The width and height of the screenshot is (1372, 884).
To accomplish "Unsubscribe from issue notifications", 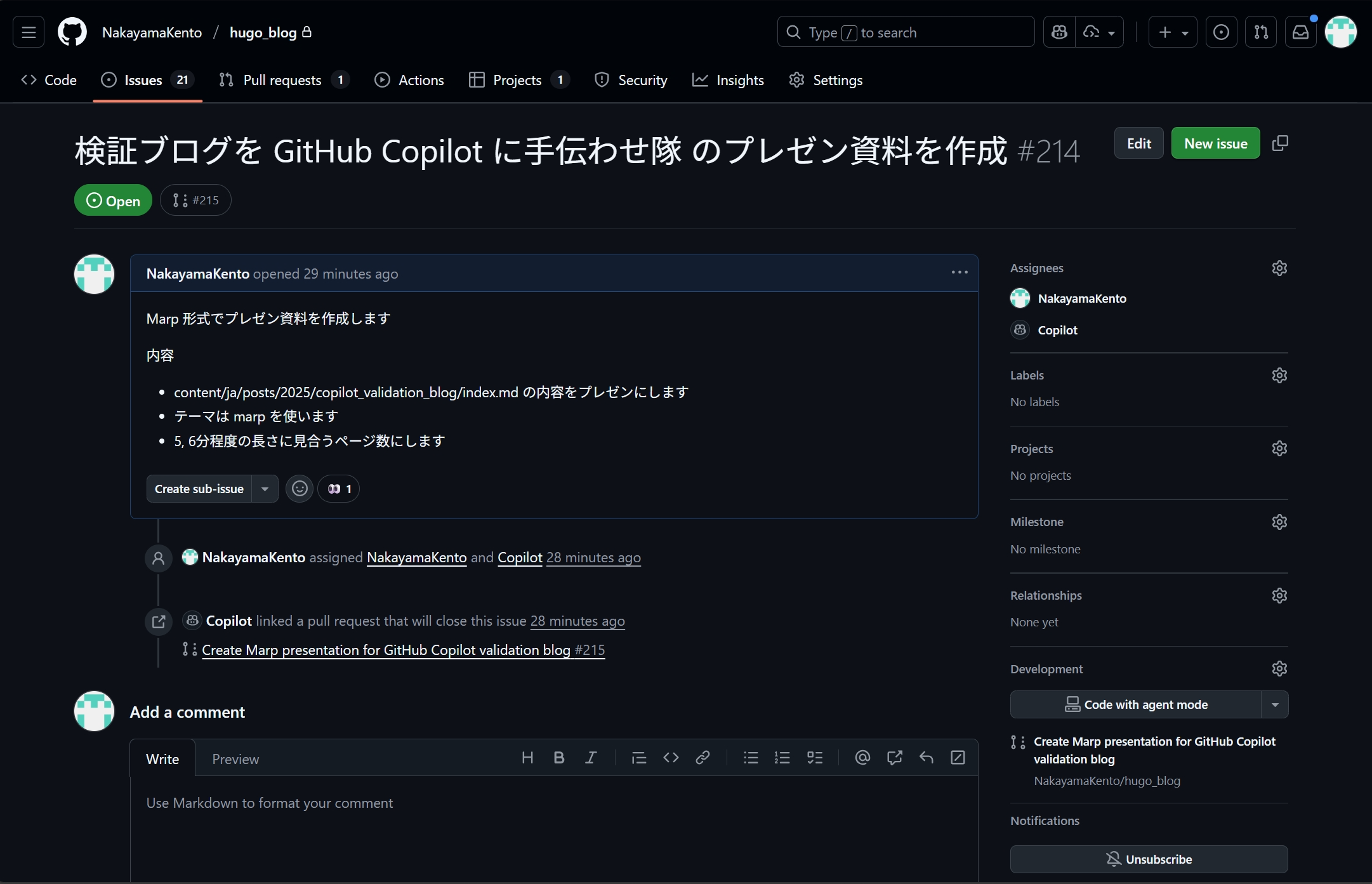I will click(1149, 859).
